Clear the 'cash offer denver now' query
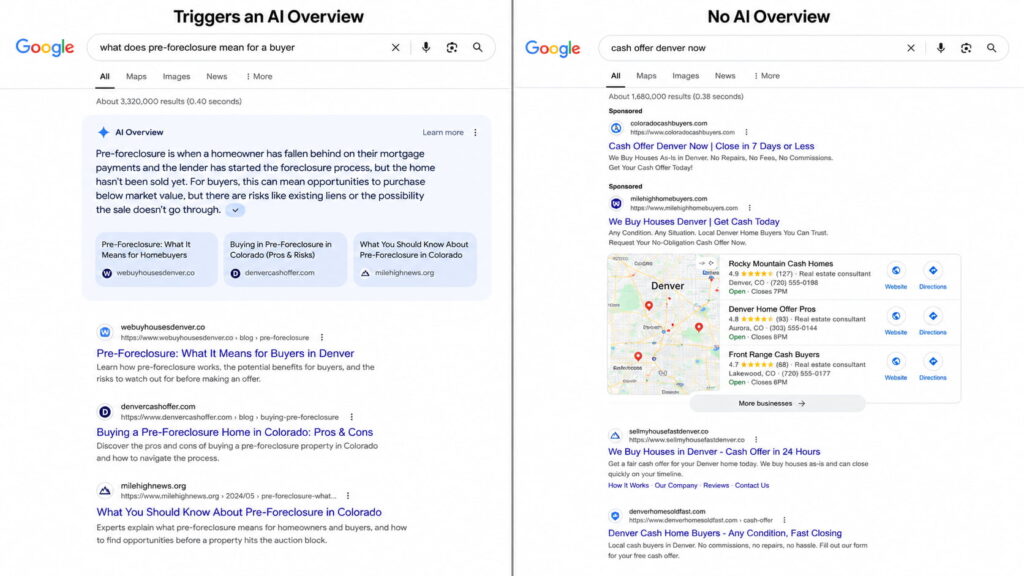1024x576 pixels. click(x=910, y=48)
